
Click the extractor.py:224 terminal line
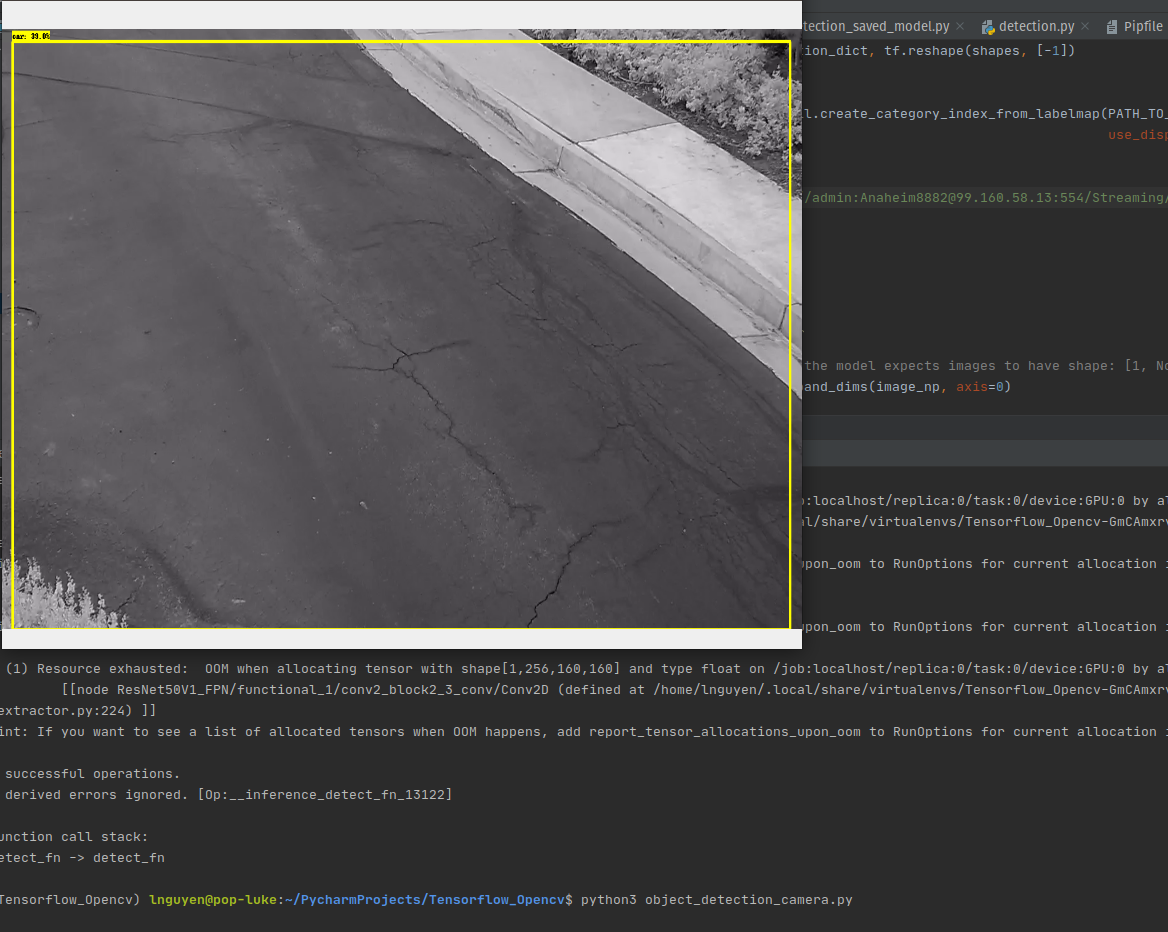point(78,711)
